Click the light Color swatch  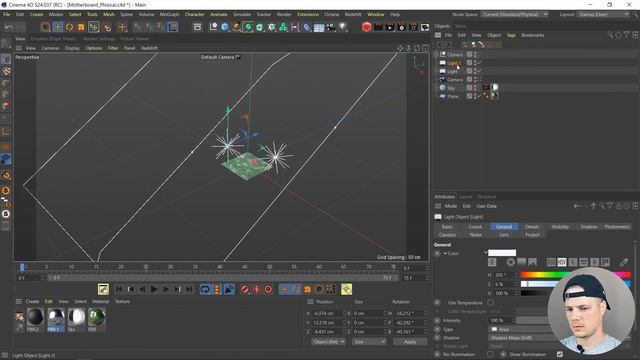click(x=502, y=253)
